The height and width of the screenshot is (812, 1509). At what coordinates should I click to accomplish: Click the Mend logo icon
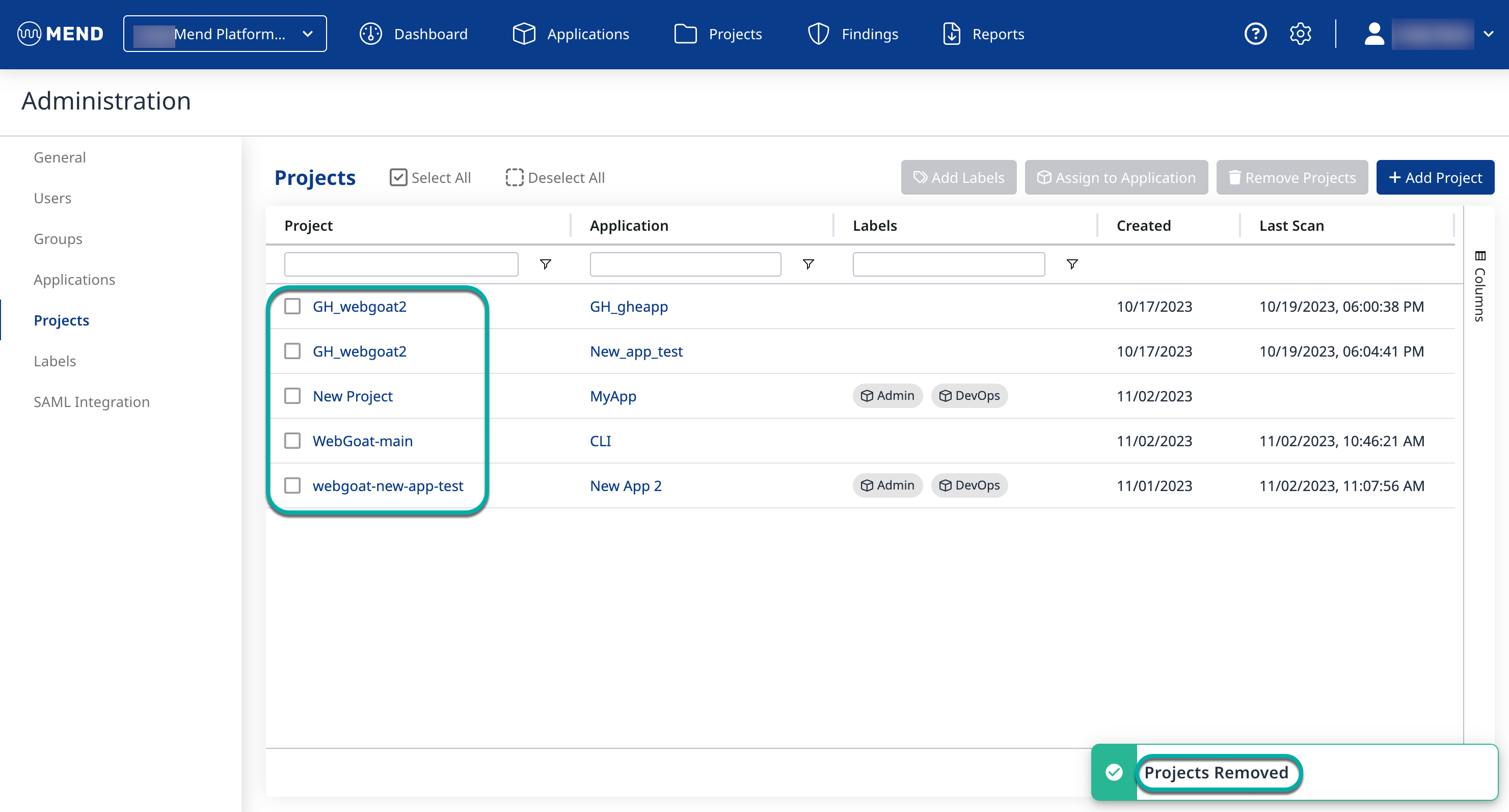pos(29,34)
